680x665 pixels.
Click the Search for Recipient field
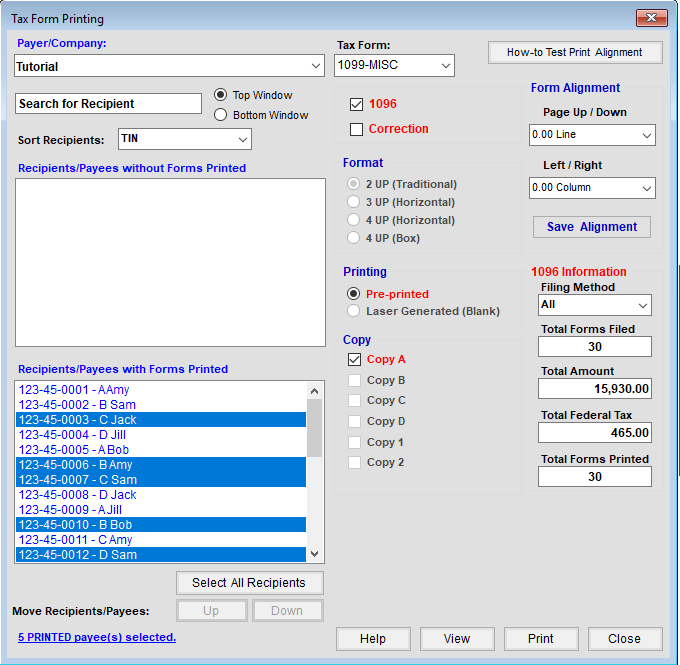[108, 104]
